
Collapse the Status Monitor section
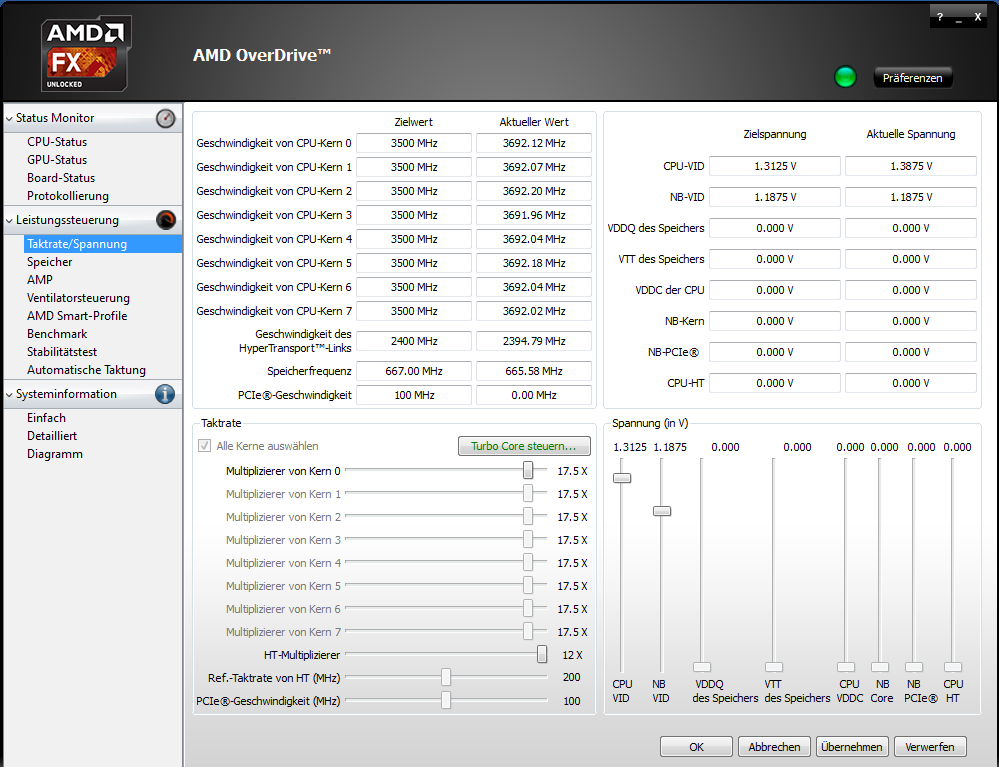10,118
